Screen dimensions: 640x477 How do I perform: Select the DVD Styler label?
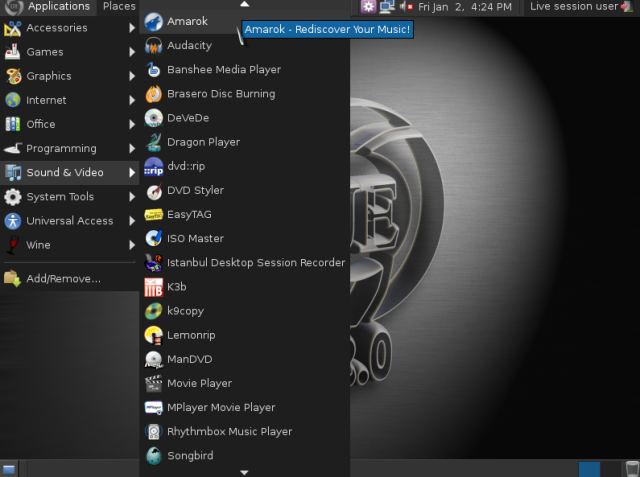(x=195, y=191)
